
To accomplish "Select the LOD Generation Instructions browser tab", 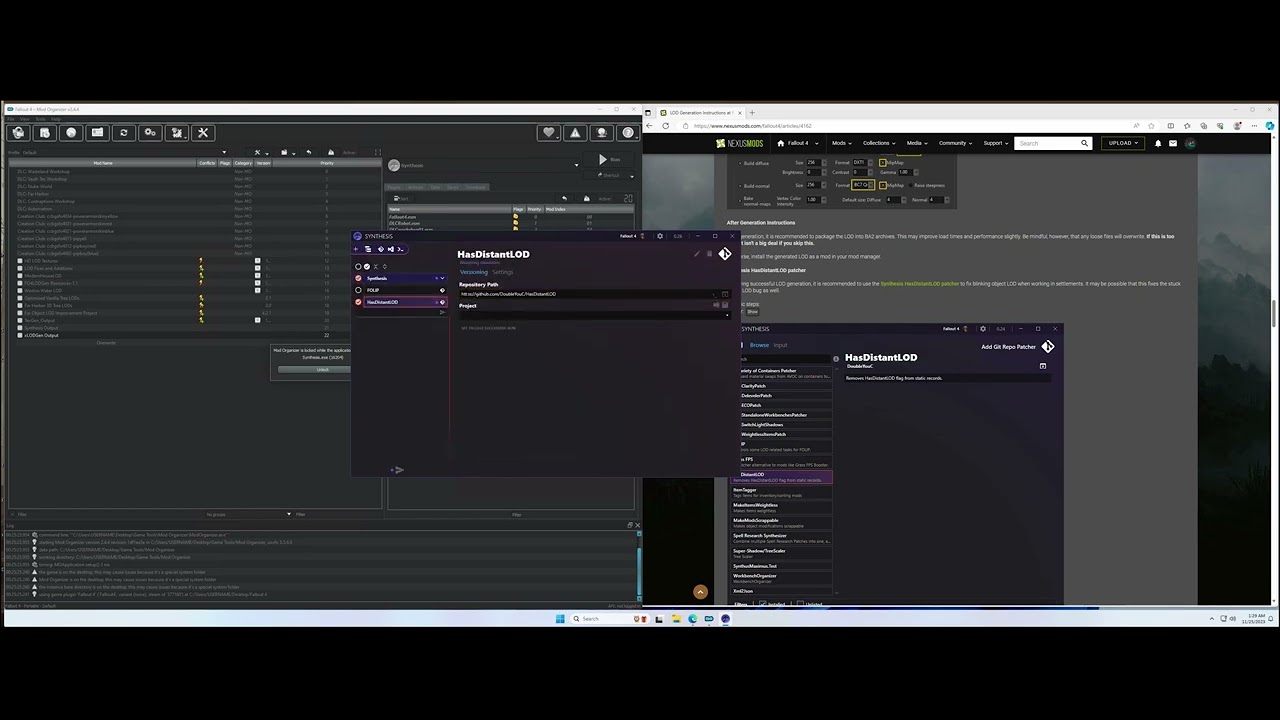I will 700,113.
